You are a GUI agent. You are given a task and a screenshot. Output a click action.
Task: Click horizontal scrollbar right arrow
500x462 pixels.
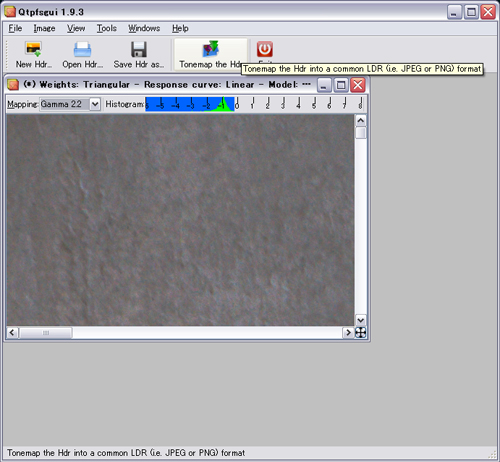(x=348, y=333)
